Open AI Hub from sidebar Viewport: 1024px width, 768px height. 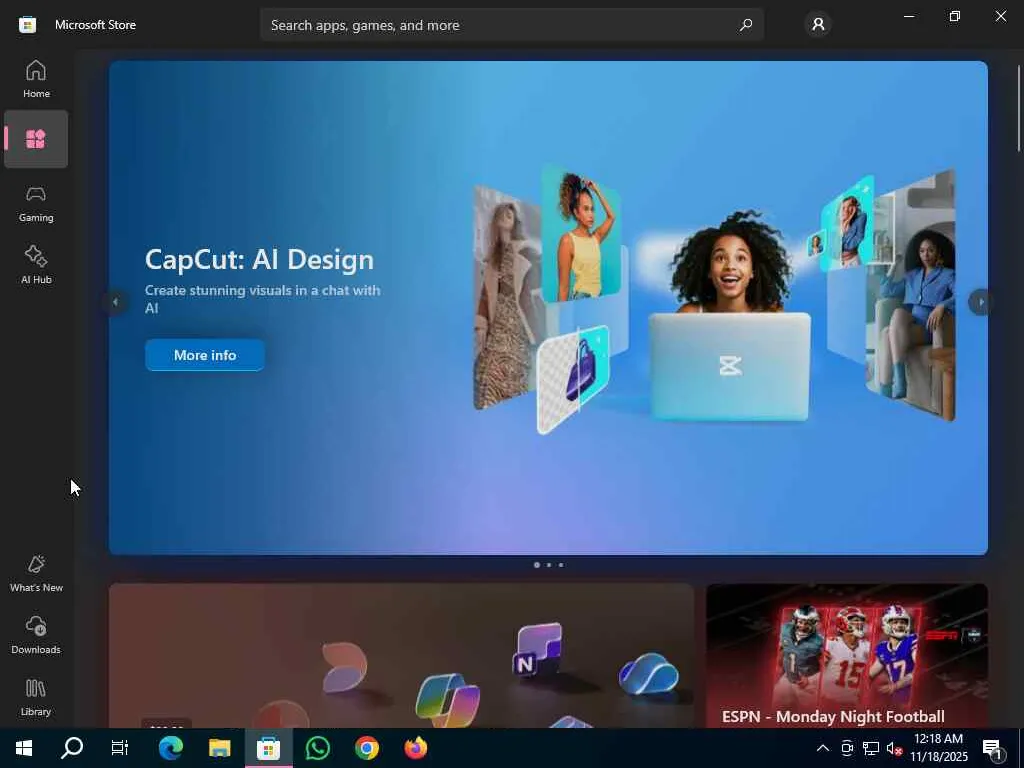point(36,265)
